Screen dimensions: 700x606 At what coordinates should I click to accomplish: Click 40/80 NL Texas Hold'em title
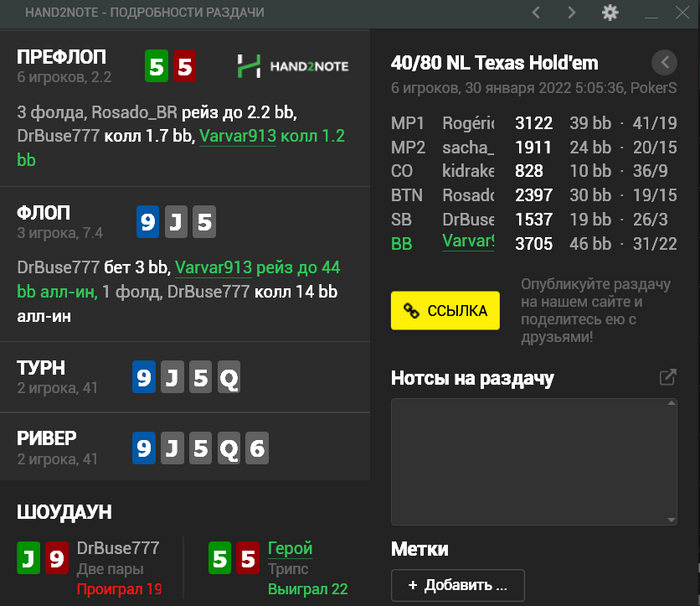[494, 63]
